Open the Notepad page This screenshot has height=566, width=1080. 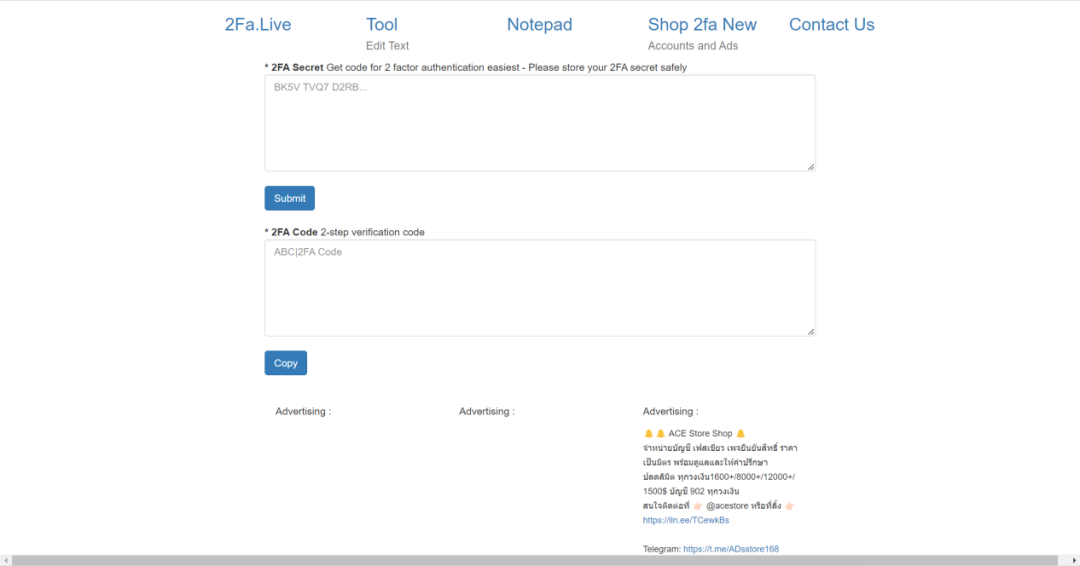[x=539, y=25]
